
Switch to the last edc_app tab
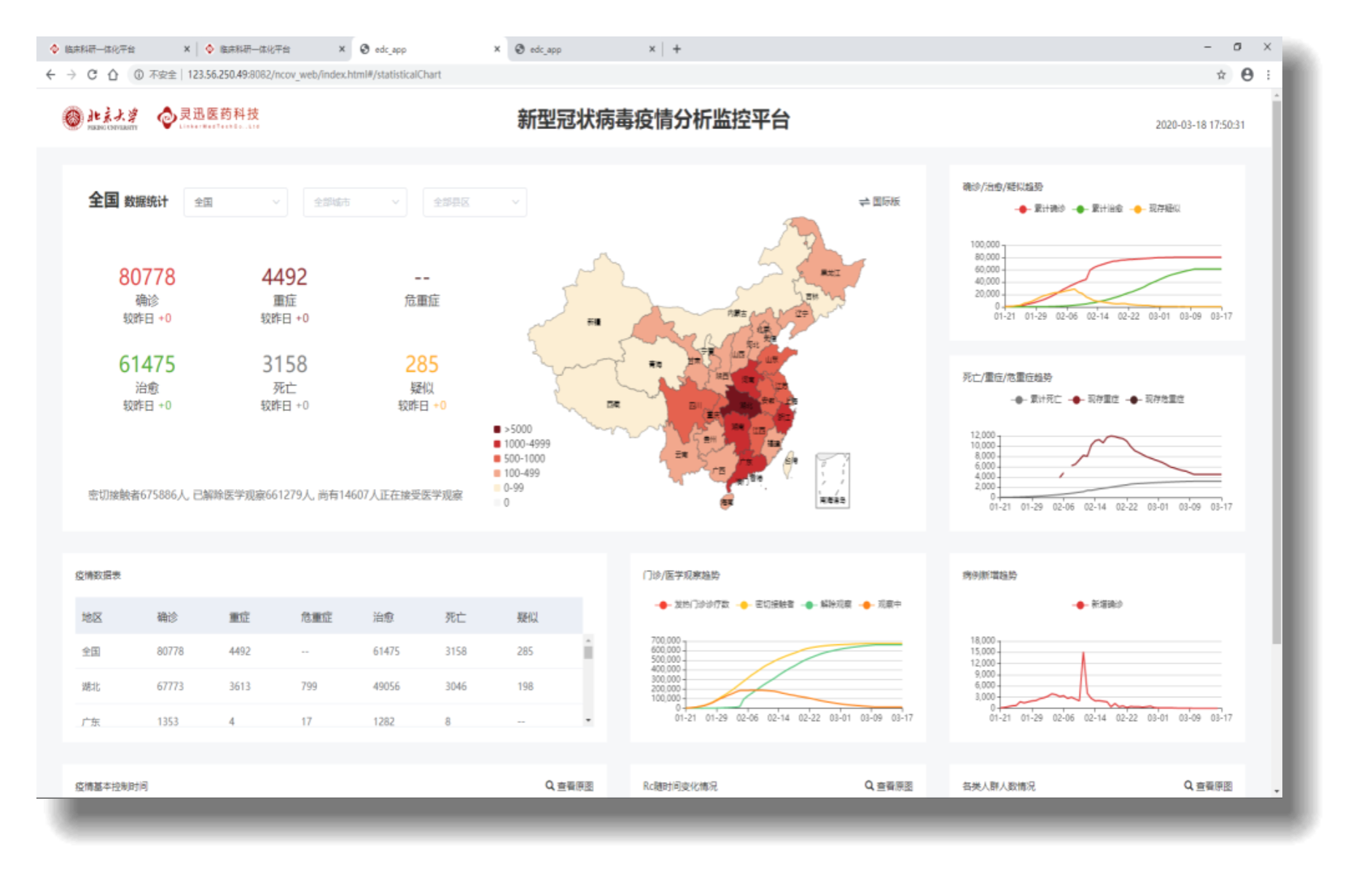576,49
